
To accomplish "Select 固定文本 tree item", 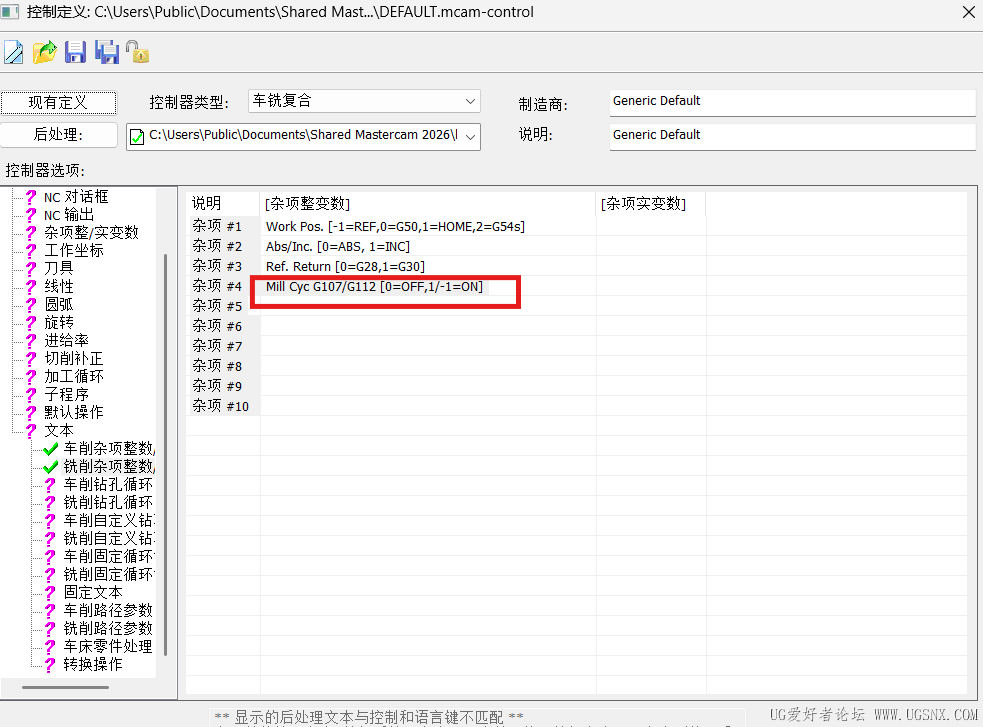I will coord(93,592).
